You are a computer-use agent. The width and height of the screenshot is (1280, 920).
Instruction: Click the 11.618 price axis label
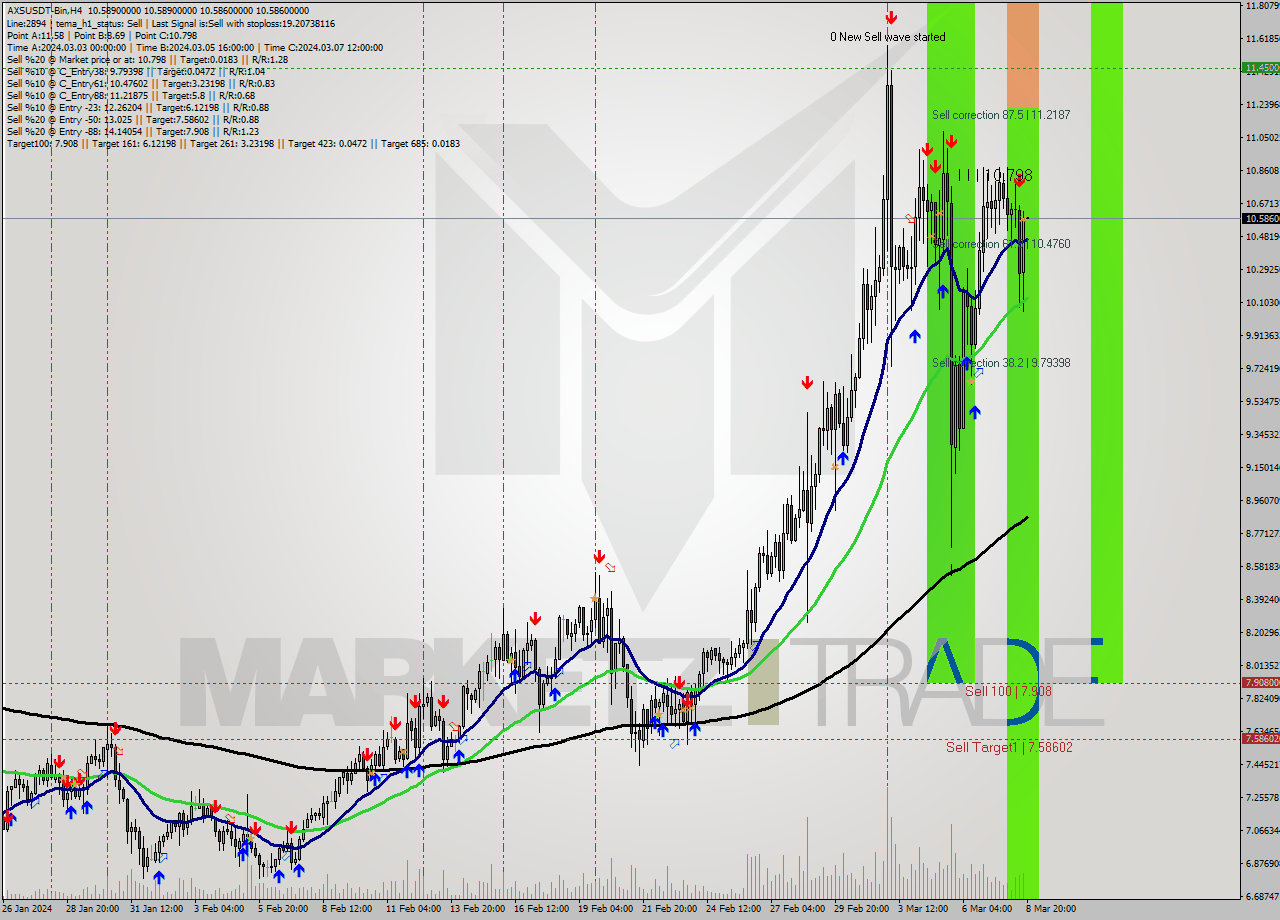pyautogui.click(x=1262, y=38)
